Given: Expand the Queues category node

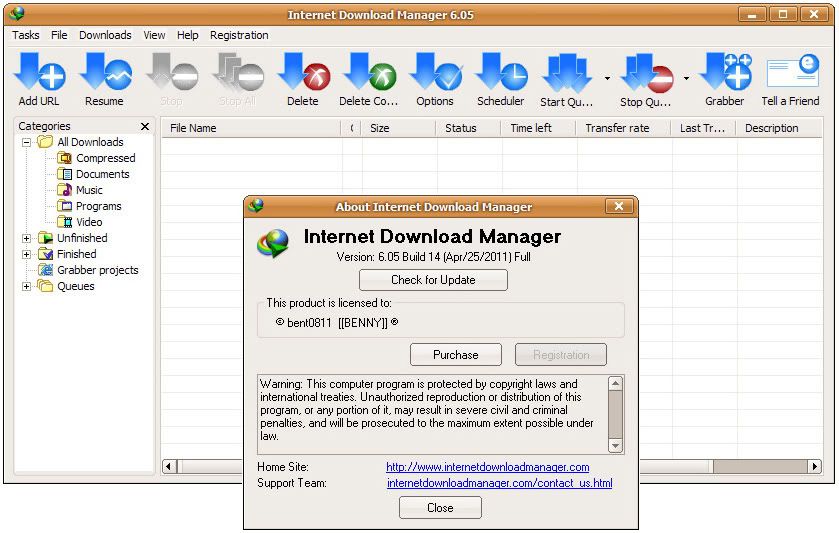Looking at the screenshot, I should [27, 286].
